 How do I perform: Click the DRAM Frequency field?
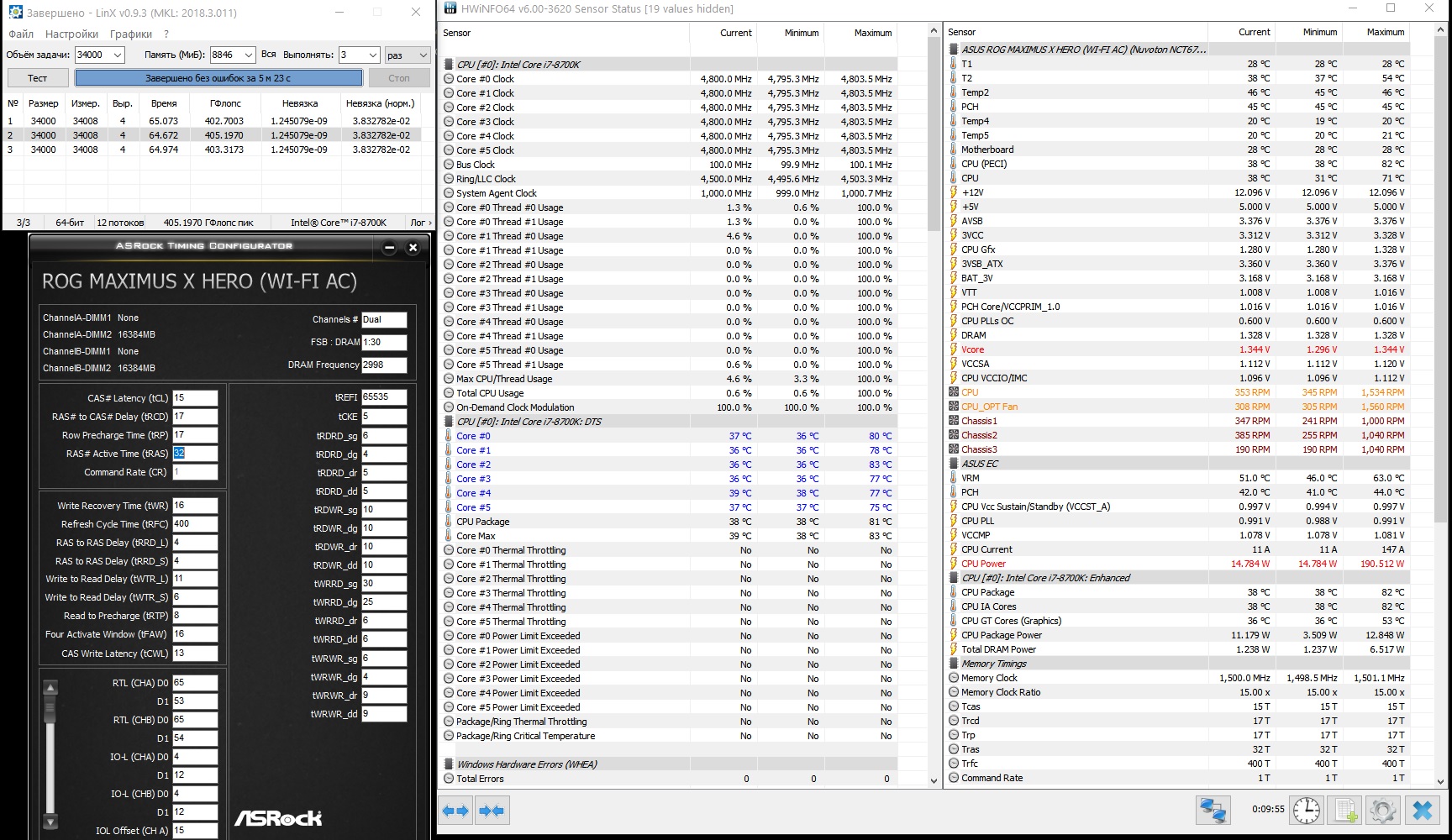[384, 365]
